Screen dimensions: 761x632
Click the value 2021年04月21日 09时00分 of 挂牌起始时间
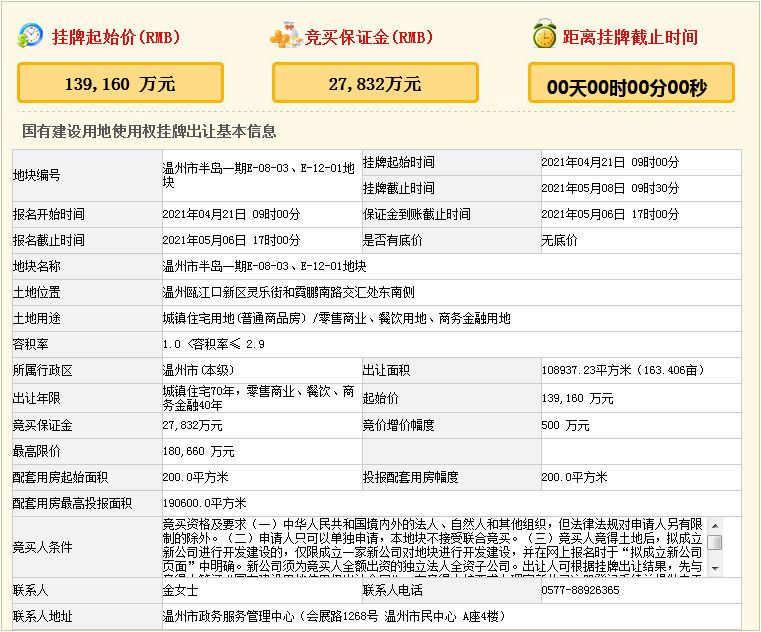(611, 162)
